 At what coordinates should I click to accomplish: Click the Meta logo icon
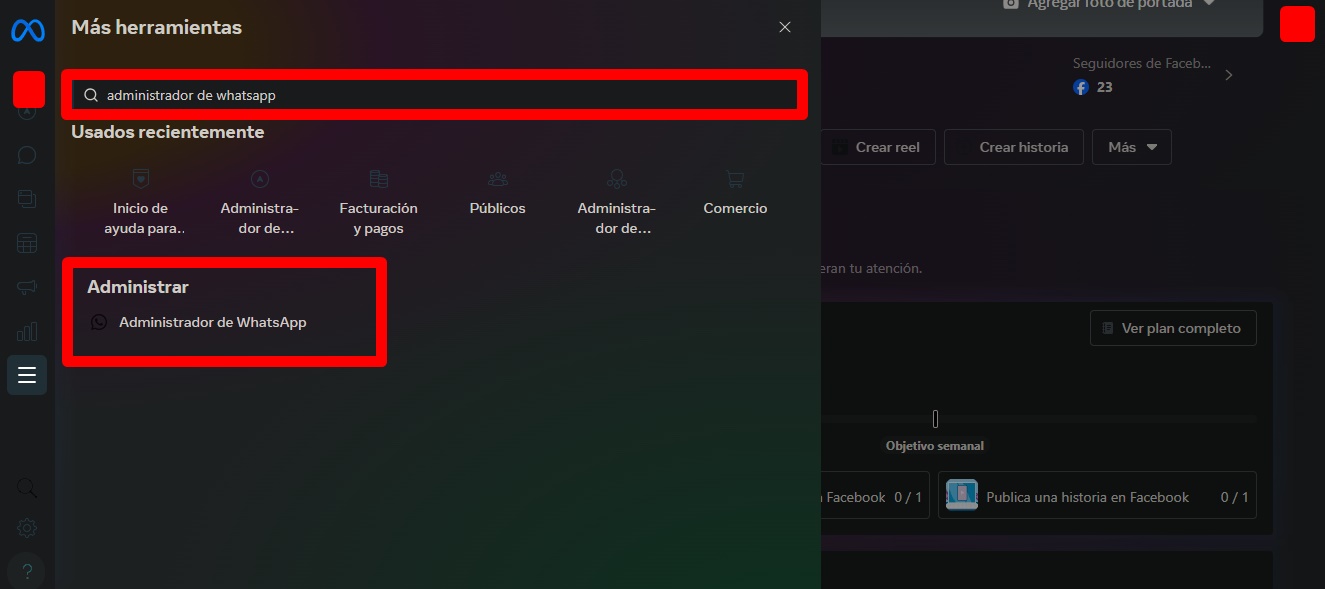(27, 31)
